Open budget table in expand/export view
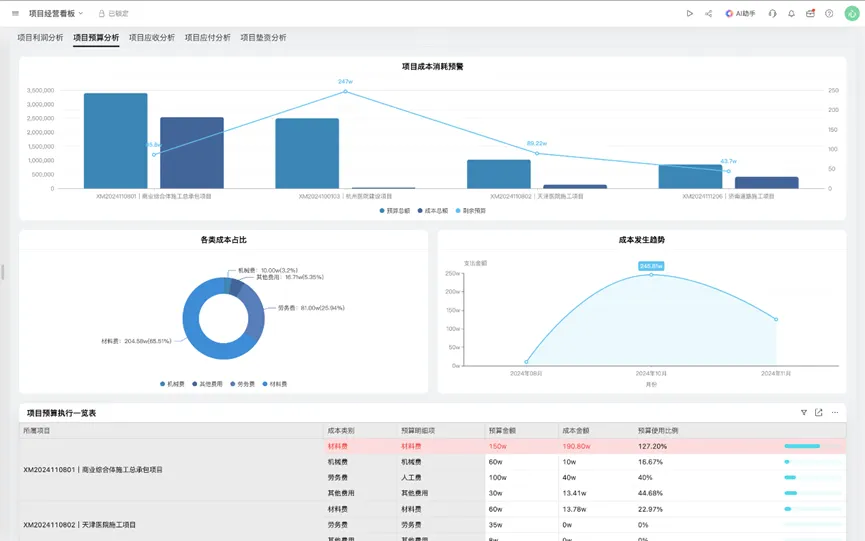The height and width of the screenshot is (541, 865). [x=819, y=412]
